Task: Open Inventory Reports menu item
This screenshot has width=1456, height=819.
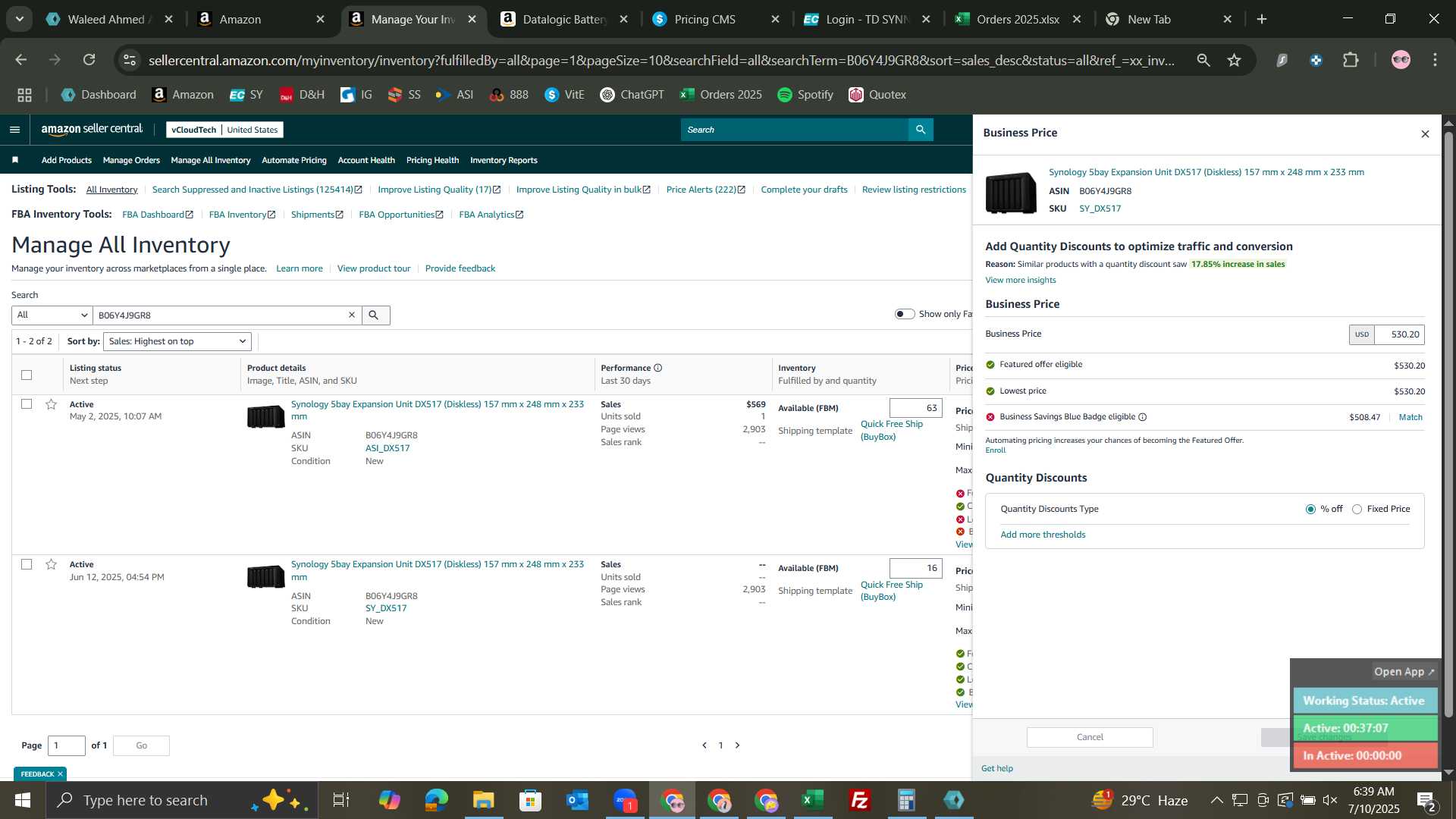Action: point(504,160)
